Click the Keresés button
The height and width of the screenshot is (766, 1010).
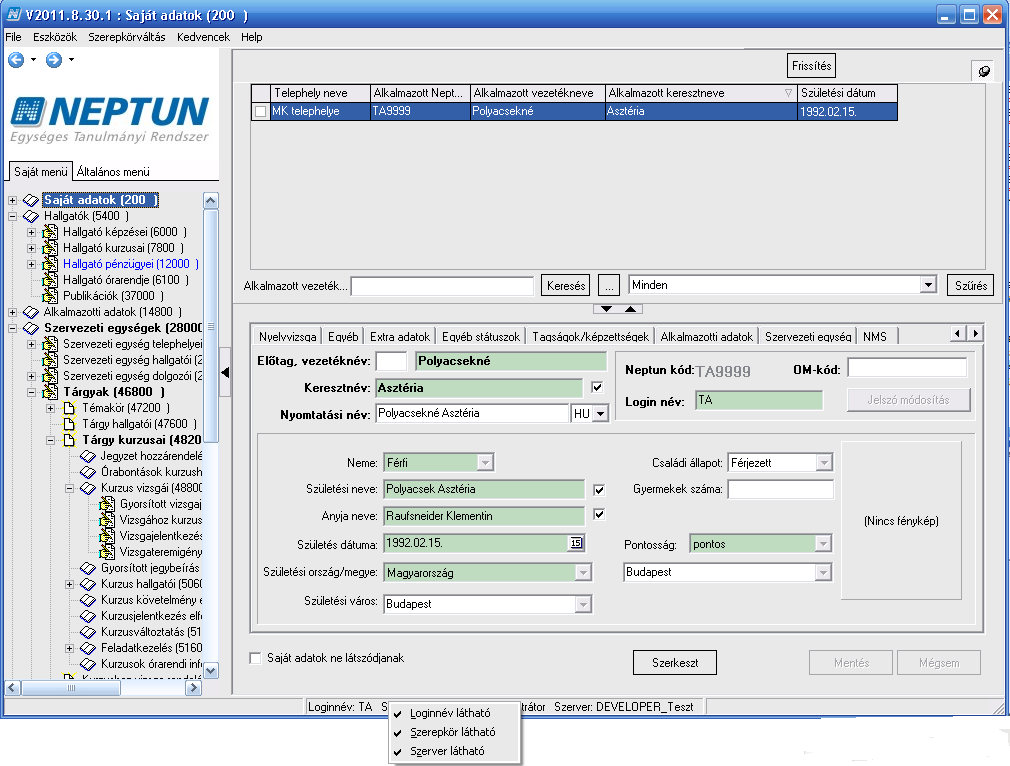click(566, 285)
